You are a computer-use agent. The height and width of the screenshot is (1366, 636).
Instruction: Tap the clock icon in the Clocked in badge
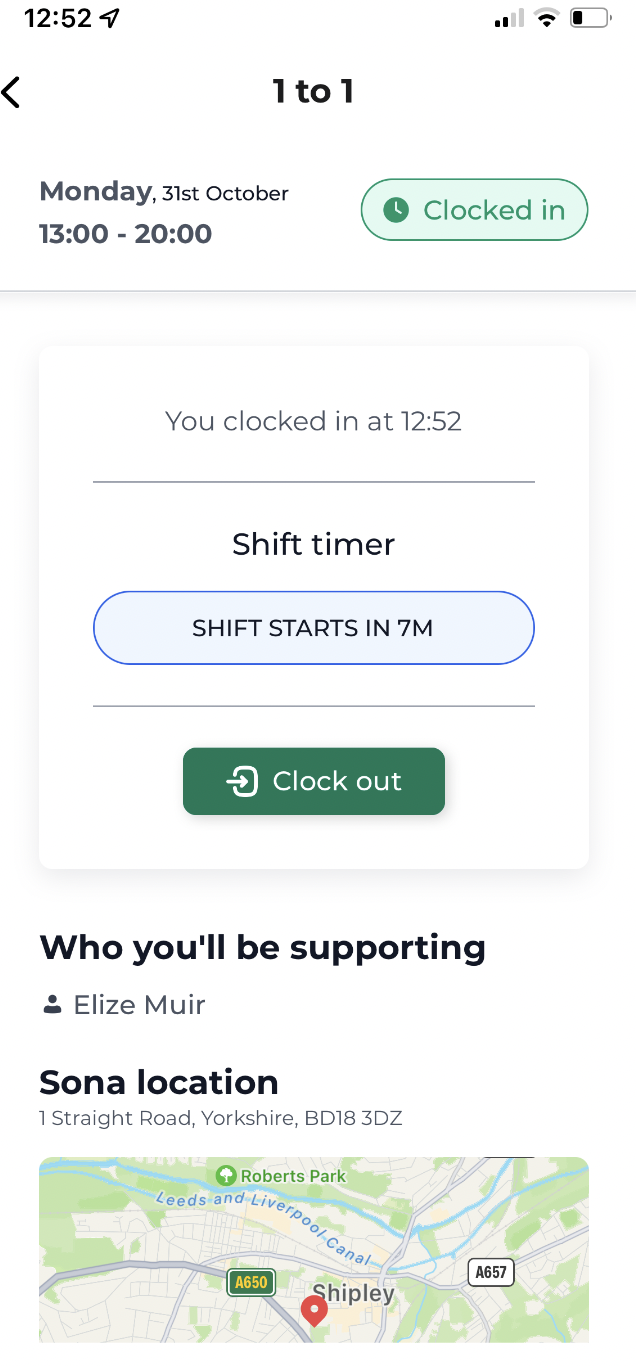click(399, 210)
